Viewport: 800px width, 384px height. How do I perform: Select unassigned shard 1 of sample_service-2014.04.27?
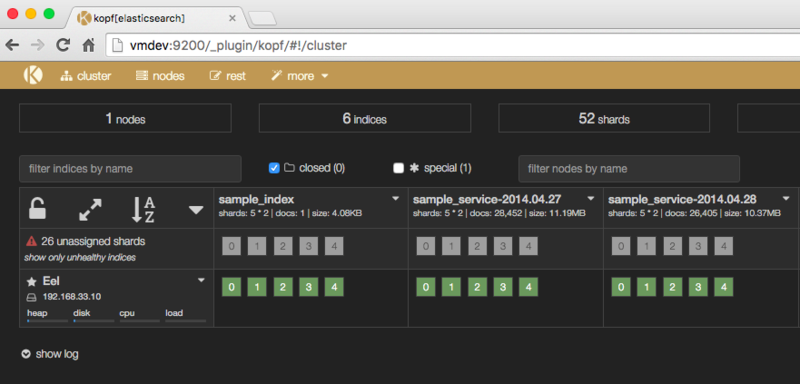coord(452,246)
